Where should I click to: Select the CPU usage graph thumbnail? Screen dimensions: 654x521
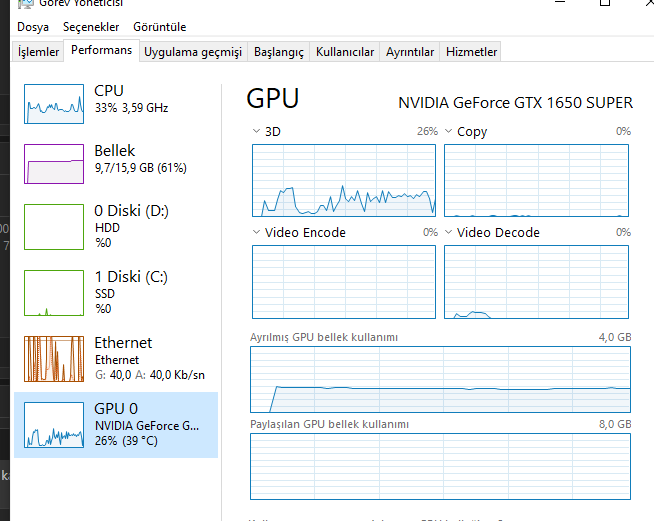point(54,102)
